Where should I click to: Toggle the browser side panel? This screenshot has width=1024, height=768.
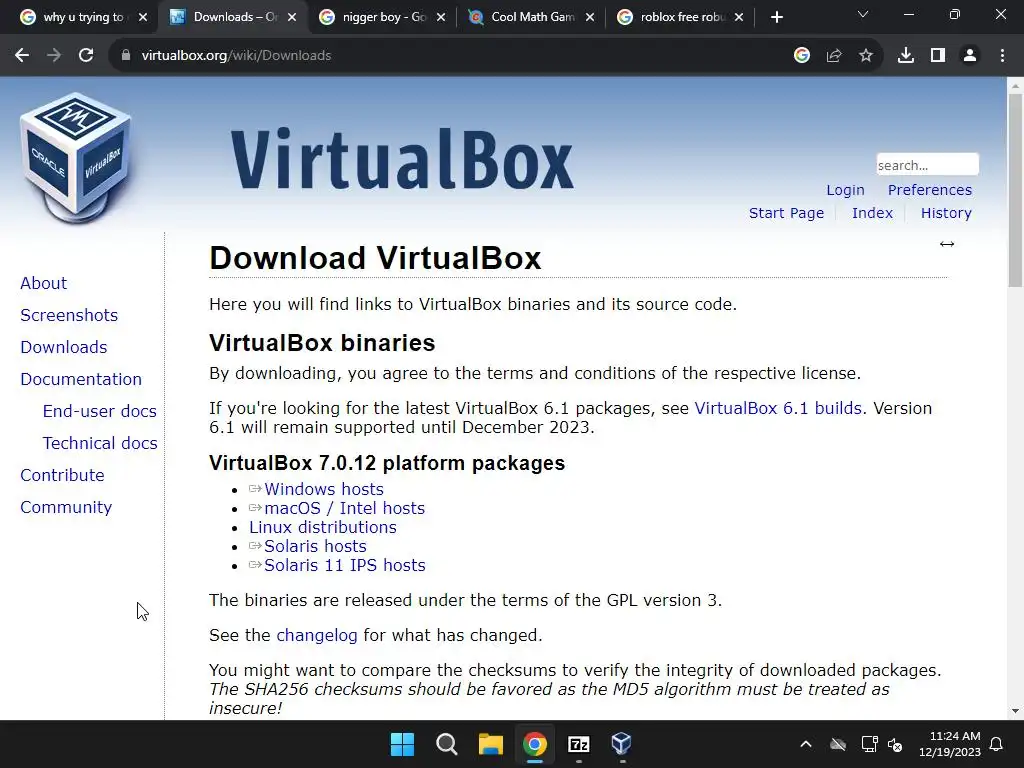coord(938,56)
